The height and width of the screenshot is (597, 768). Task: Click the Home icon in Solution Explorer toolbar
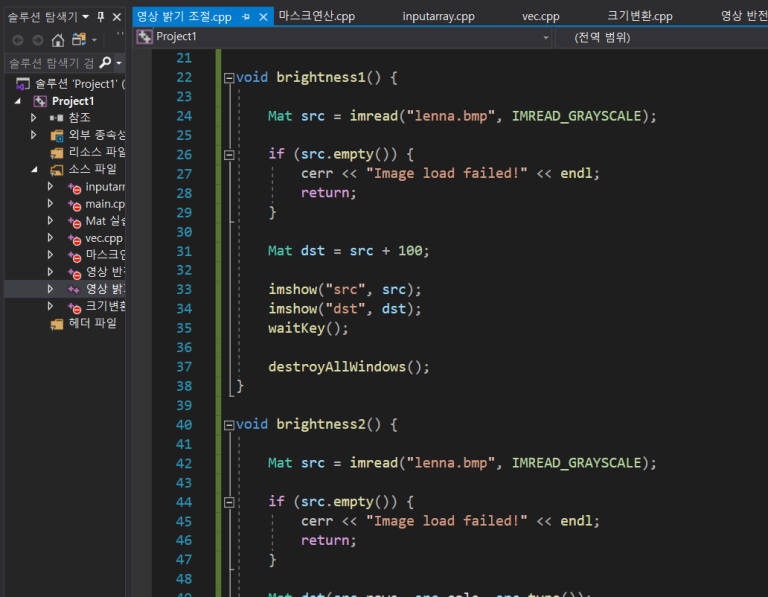tap(58, 40)
